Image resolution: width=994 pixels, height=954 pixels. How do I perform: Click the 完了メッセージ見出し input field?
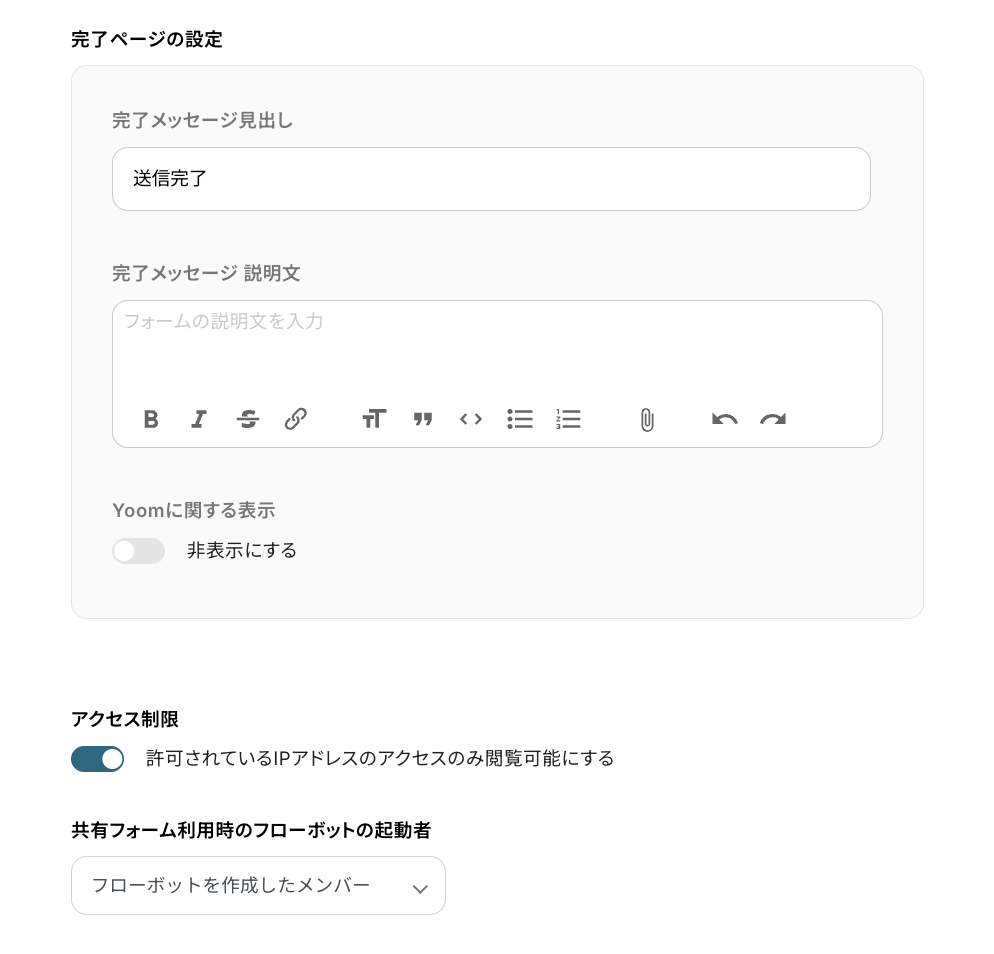pos(490,179)
